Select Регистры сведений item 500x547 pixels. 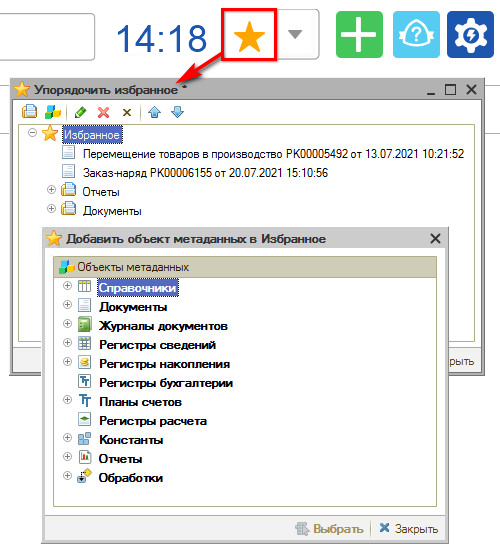pos(157,345)
